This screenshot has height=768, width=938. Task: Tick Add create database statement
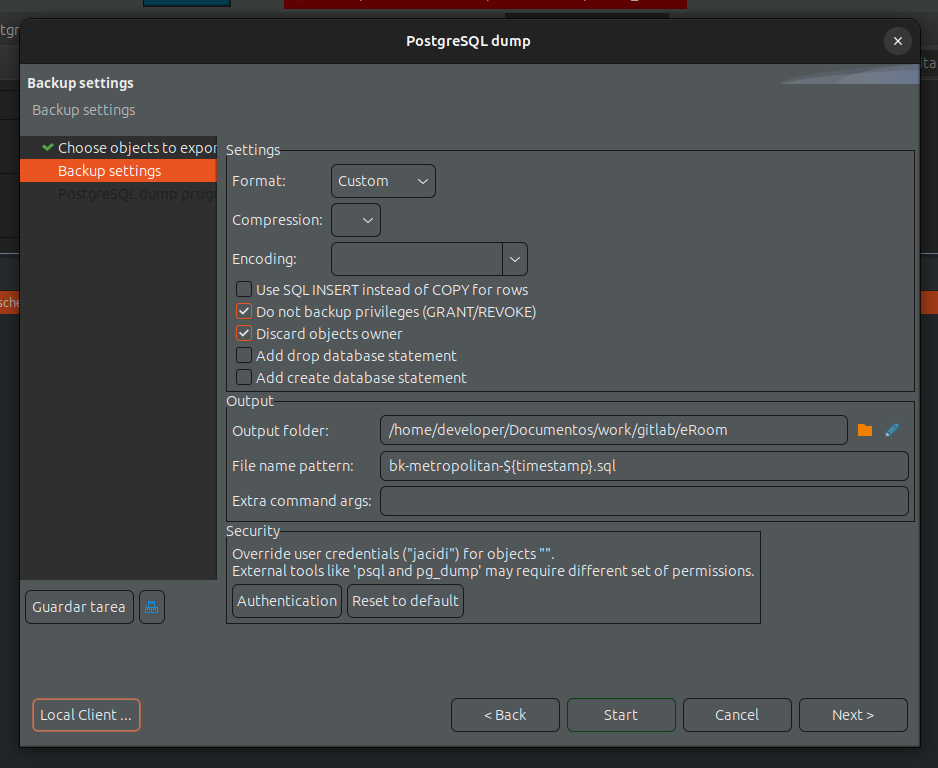[x=244, y=378]
